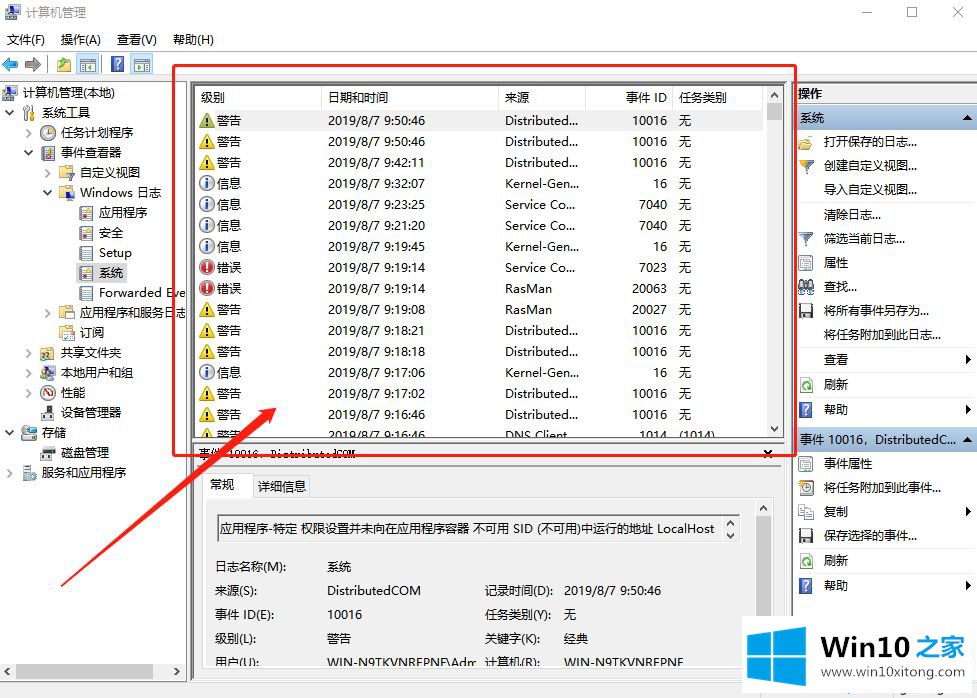Select 任务计划程序 in the tree
977x698 pixels.
(97, 133)
